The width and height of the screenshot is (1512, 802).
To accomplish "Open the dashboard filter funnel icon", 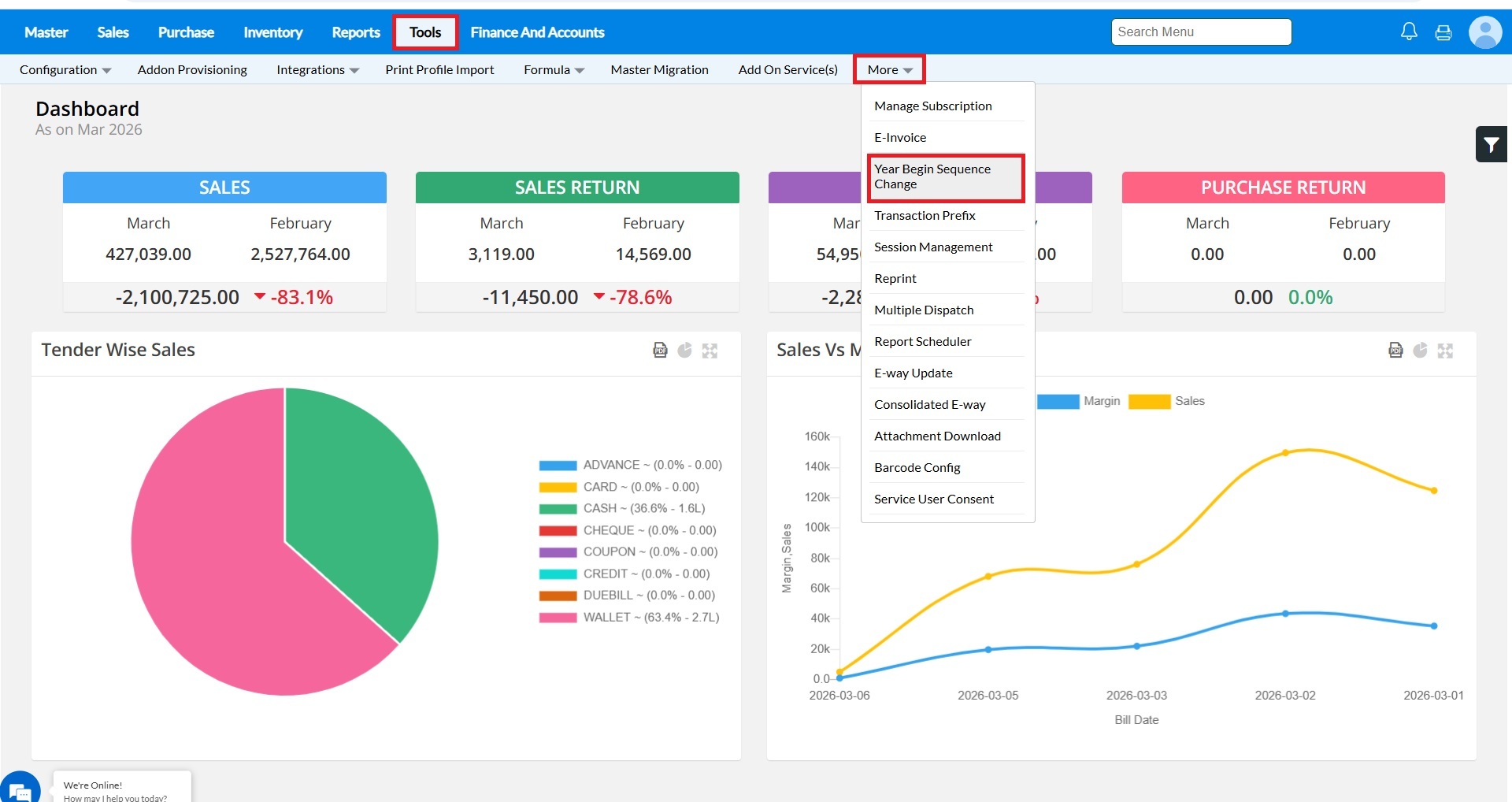I will [1491, 144].
